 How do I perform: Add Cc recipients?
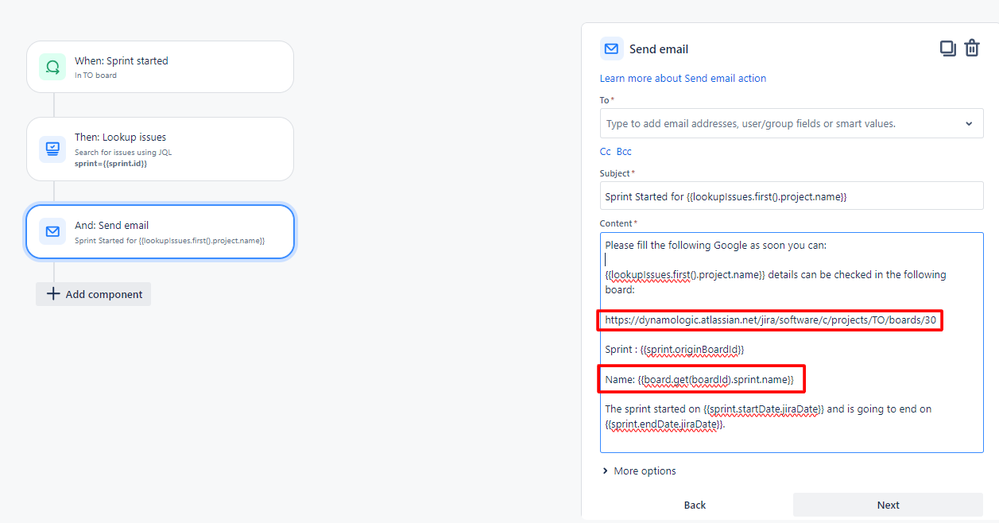click(605, 152)
